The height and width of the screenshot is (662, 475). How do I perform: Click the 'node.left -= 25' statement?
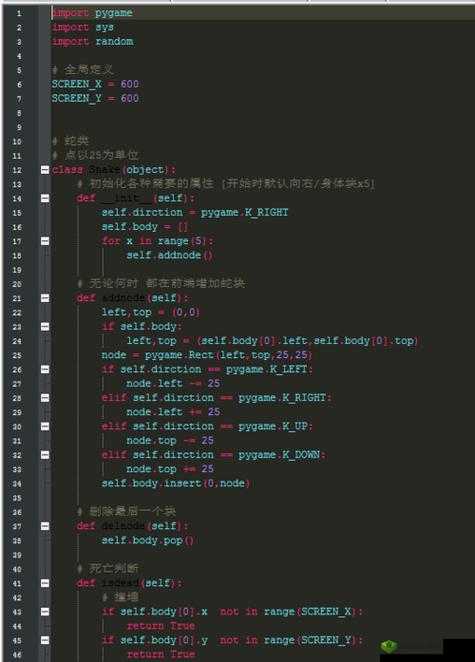click(173, 383)
